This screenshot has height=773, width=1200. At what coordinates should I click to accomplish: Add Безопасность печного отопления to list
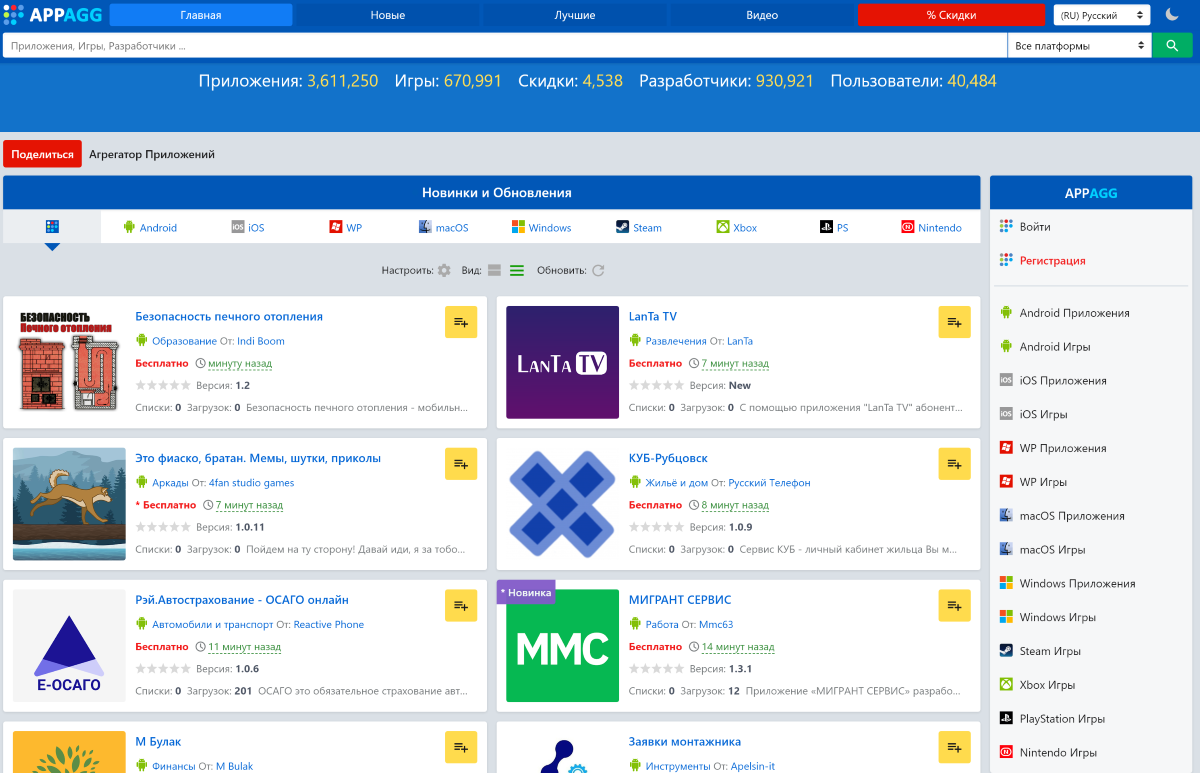point(461,322)
